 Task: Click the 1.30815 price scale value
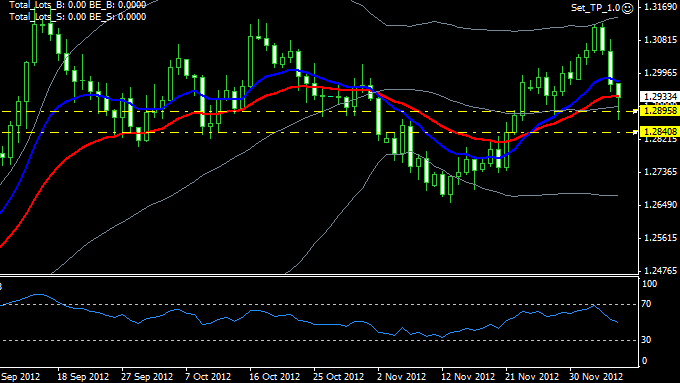coord(660,40)
